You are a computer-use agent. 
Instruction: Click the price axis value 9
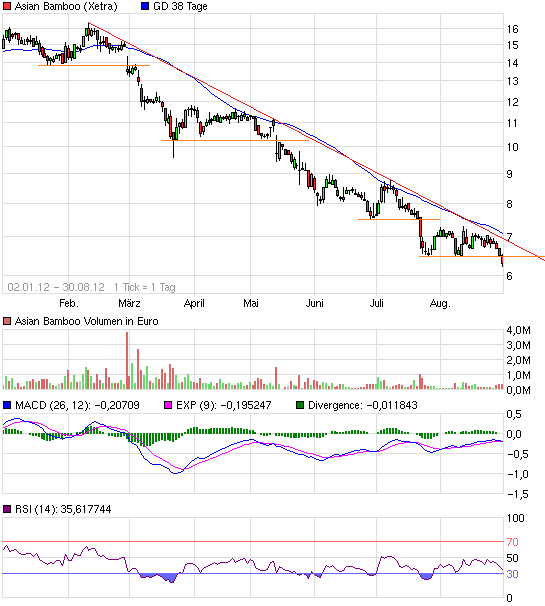[509, 174]
